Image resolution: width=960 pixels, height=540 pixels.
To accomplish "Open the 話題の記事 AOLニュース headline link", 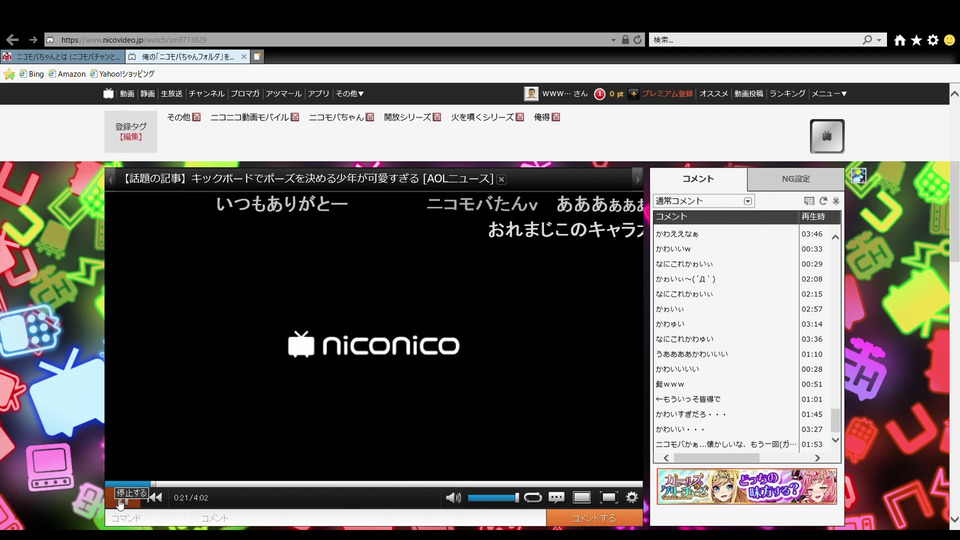I will [x=307, y=179].
